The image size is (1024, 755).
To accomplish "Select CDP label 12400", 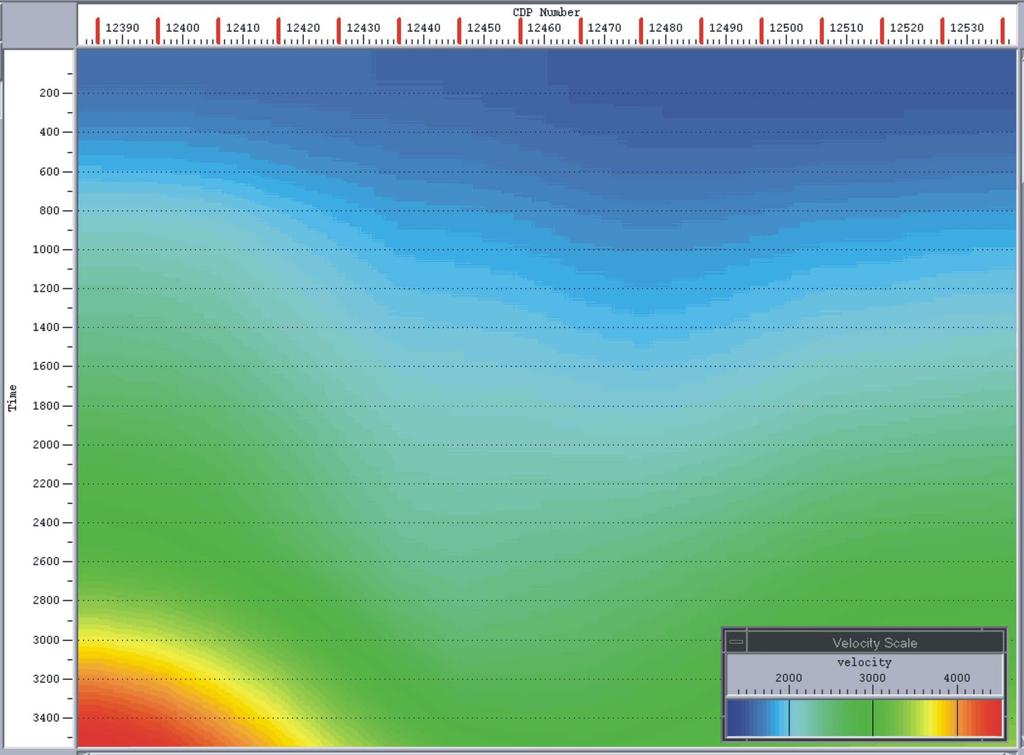I will [x=182, y=27].
